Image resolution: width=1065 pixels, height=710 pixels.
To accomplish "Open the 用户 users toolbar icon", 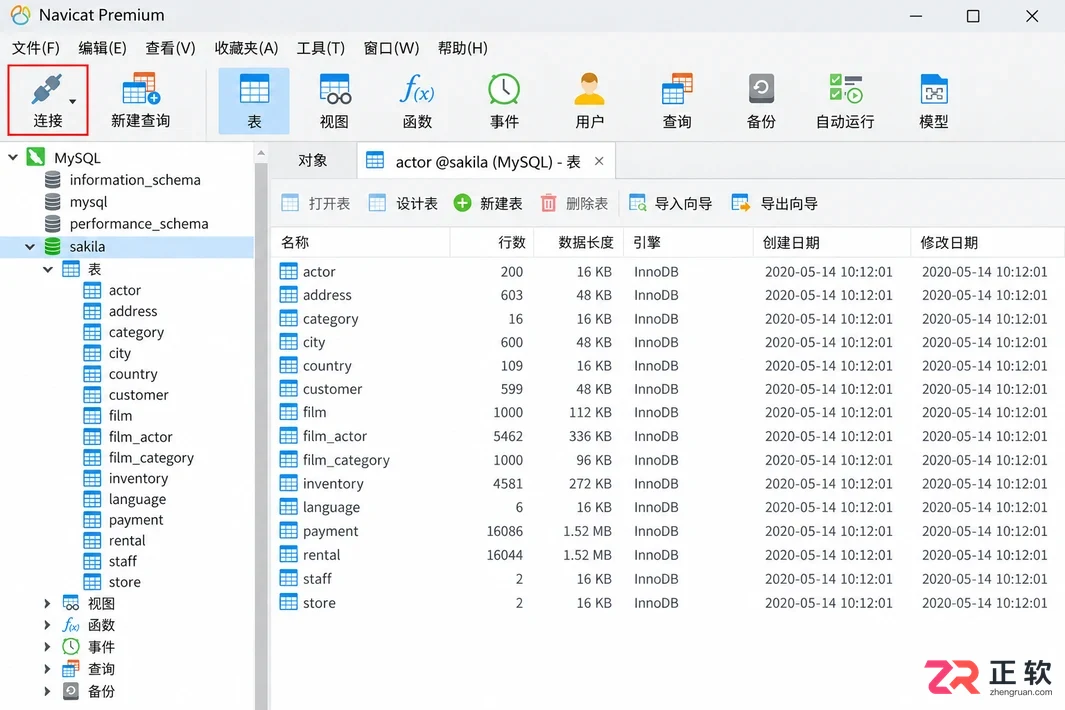I will (589, 101).
